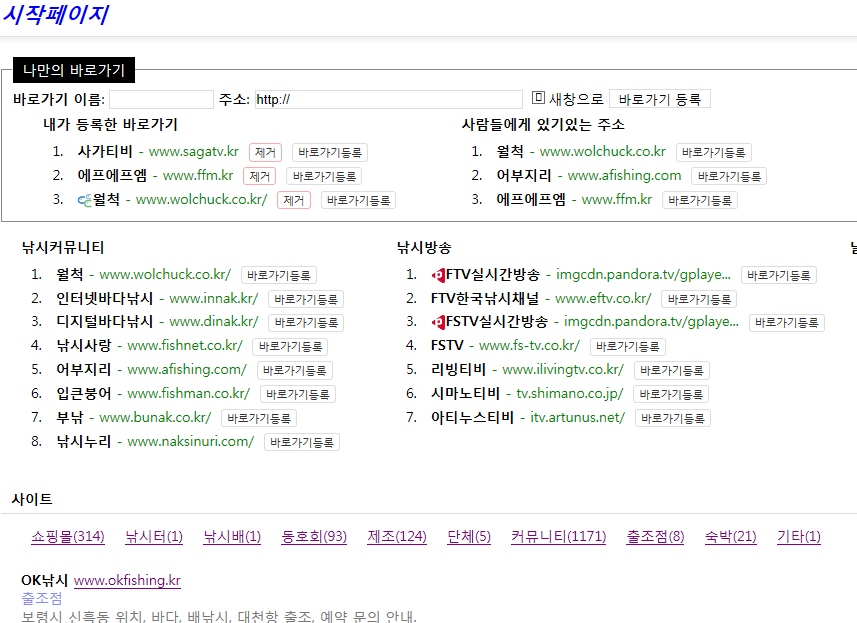
Task: Click the red icon before FSTV실시간방송
Action: point(438,322)
